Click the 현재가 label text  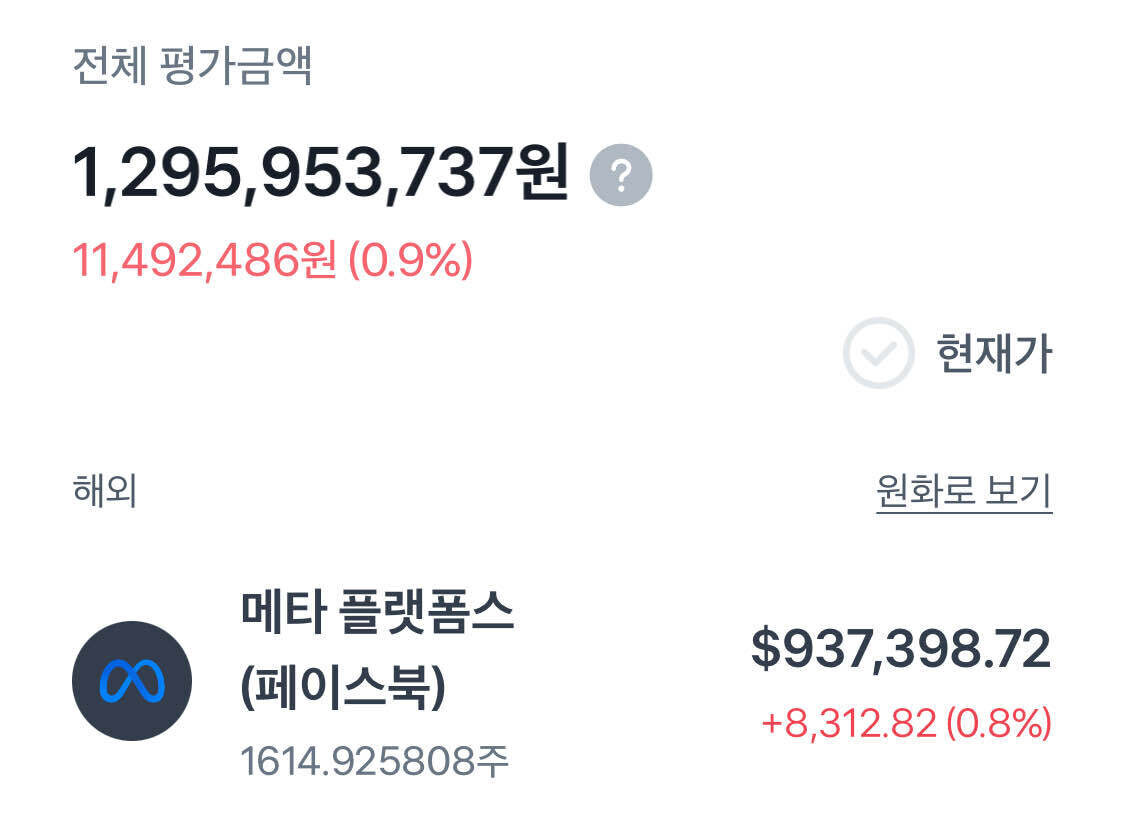point(994,353)
